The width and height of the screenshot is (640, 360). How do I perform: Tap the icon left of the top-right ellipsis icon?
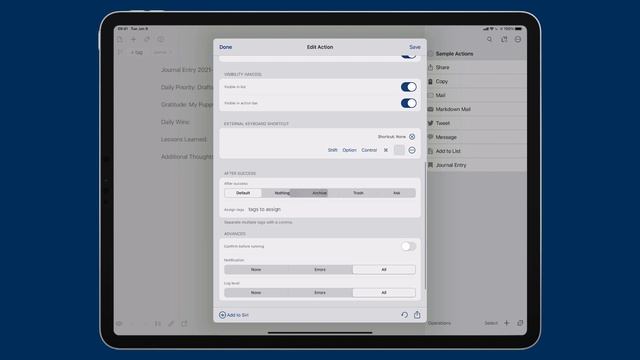pos(504,39)
